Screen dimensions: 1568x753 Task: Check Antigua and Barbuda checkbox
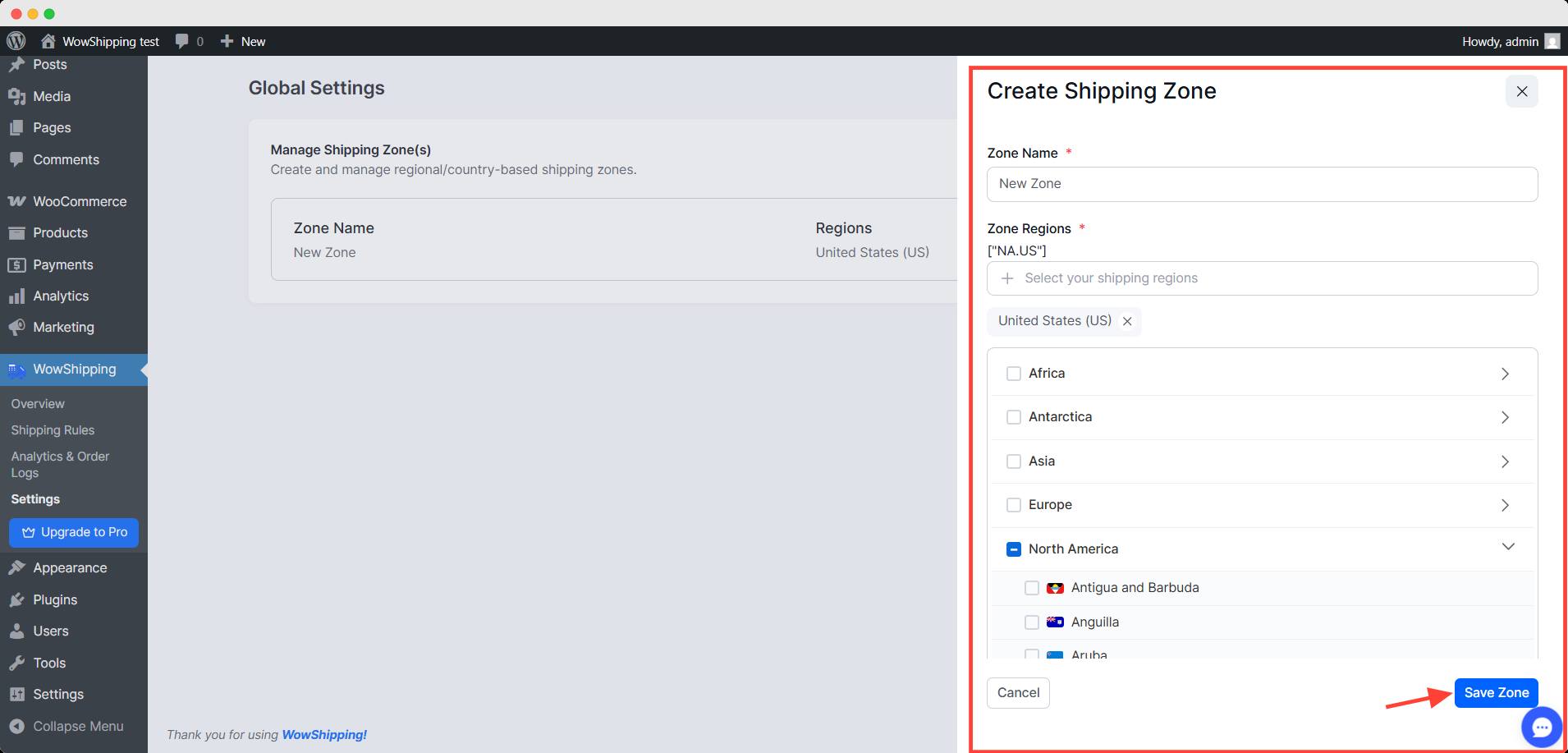(x=1032, y=588)
